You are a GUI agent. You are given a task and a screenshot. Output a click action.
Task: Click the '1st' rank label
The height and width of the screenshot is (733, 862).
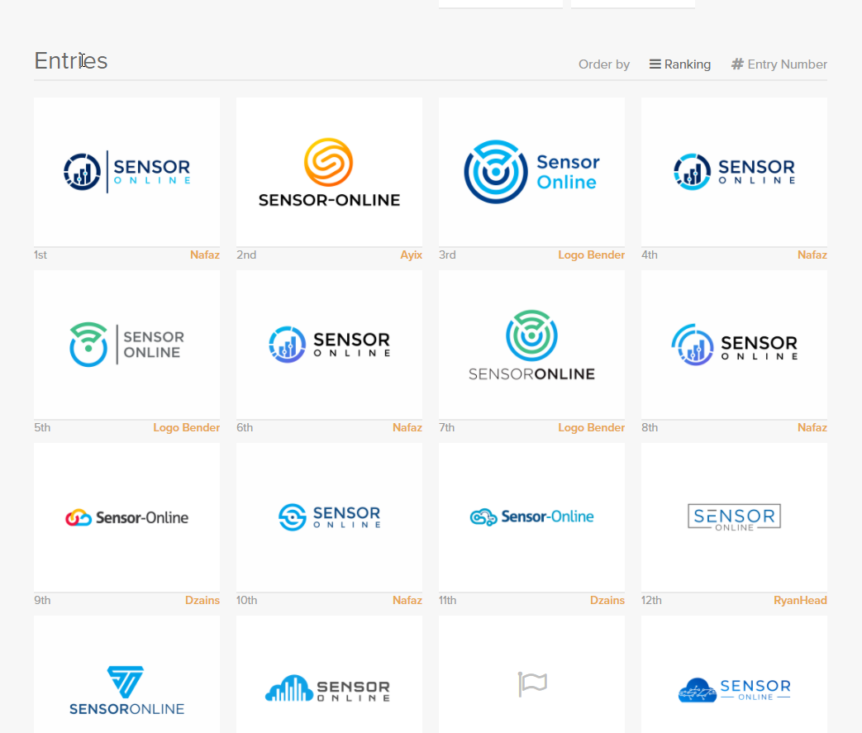pos(40,255)
